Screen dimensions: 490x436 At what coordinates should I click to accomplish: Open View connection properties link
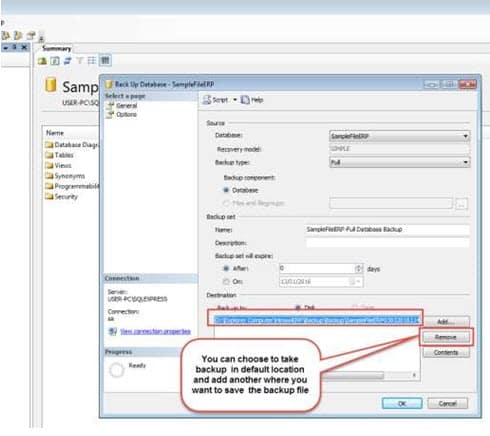point(155,331)
